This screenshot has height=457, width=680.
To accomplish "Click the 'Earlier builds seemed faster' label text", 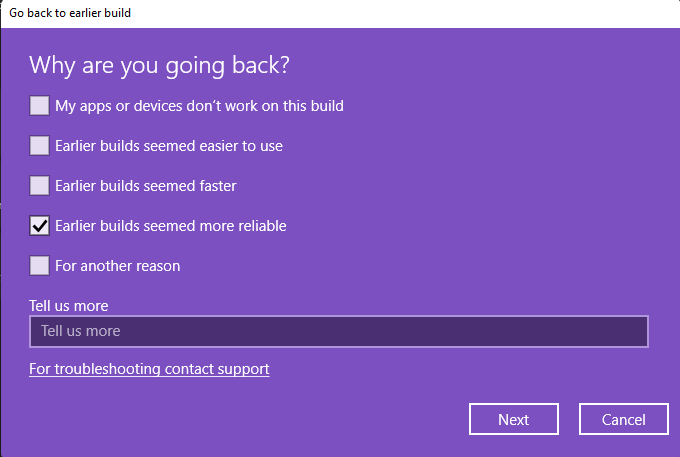I will click(x=145, y=185).
